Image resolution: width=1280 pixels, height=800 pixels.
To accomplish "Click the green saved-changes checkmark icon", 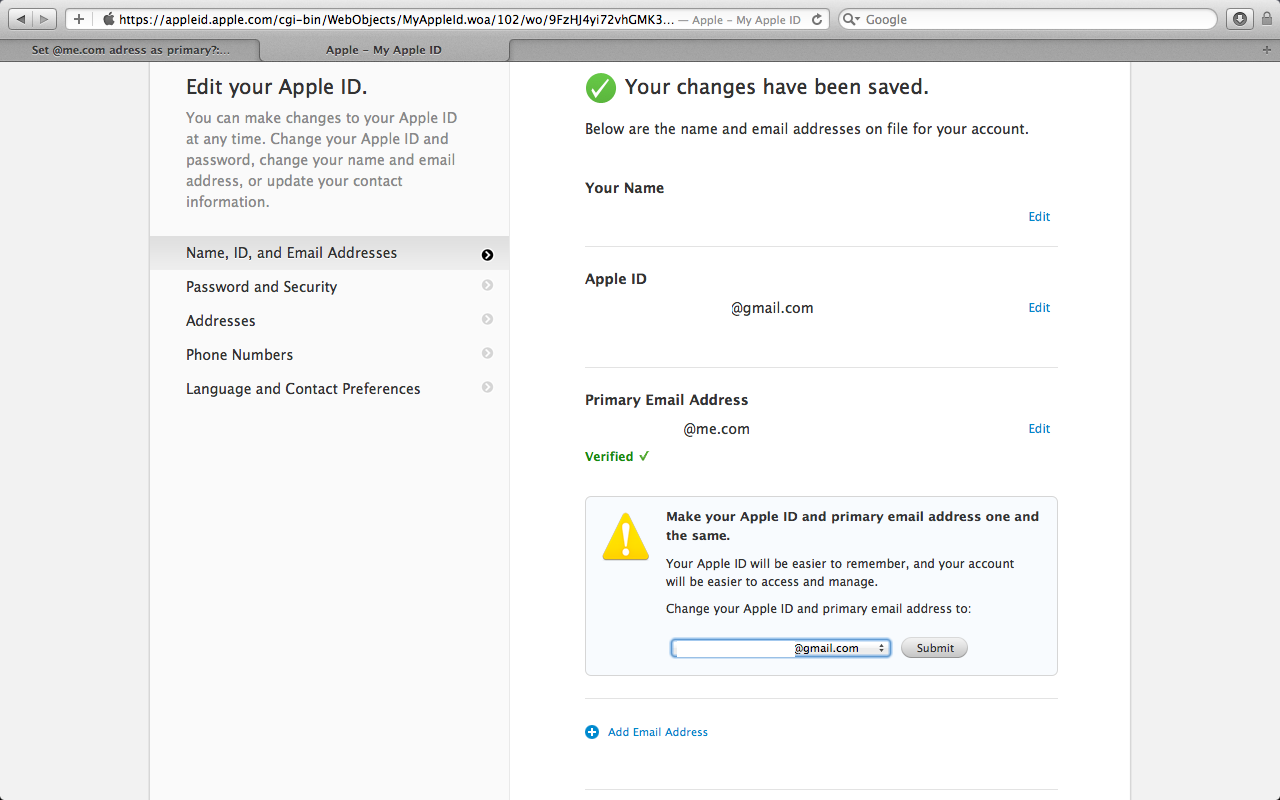I will pos(601,88).
